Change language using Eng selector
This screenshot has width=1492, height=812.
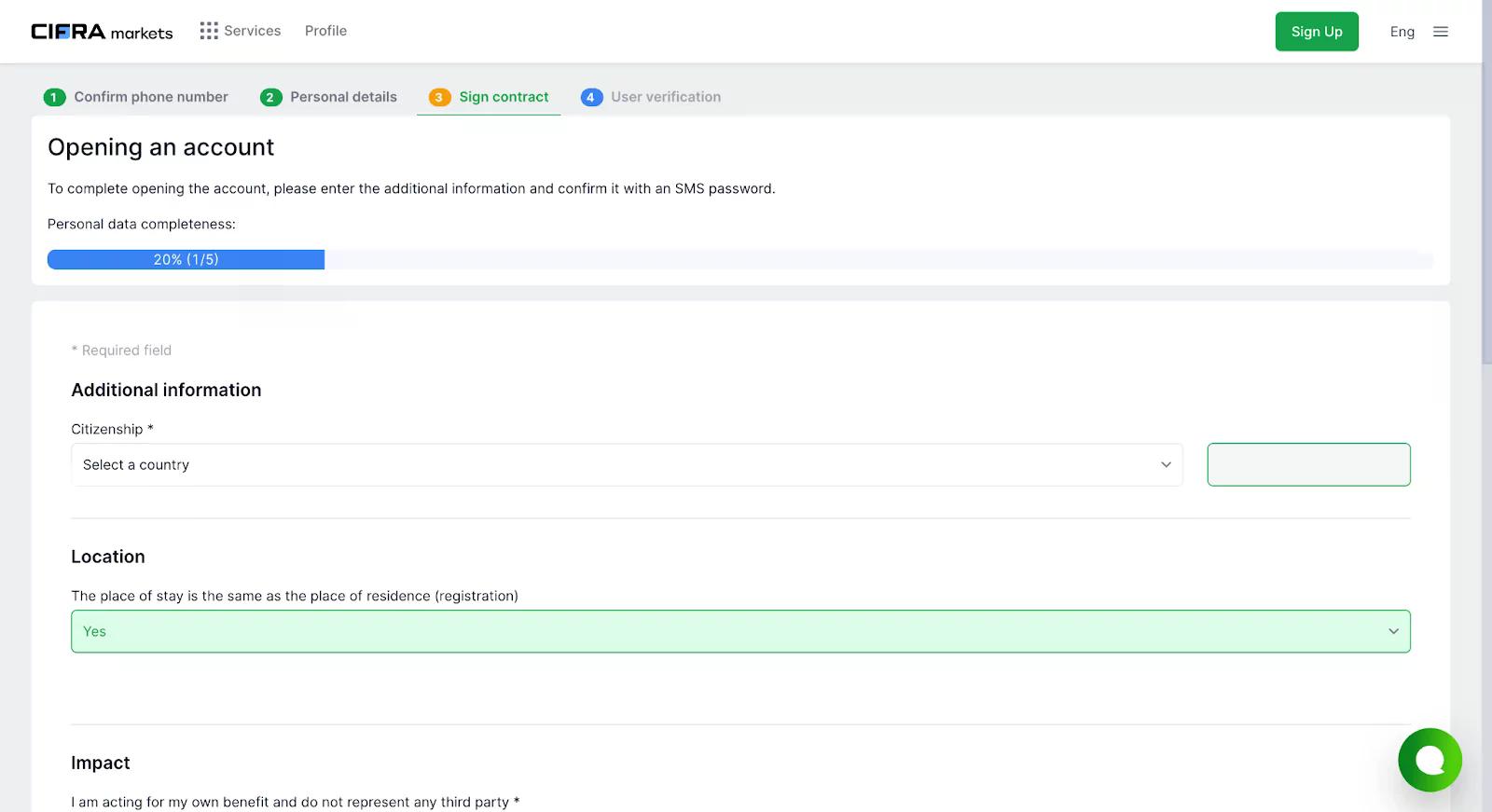click(1402, 32)
